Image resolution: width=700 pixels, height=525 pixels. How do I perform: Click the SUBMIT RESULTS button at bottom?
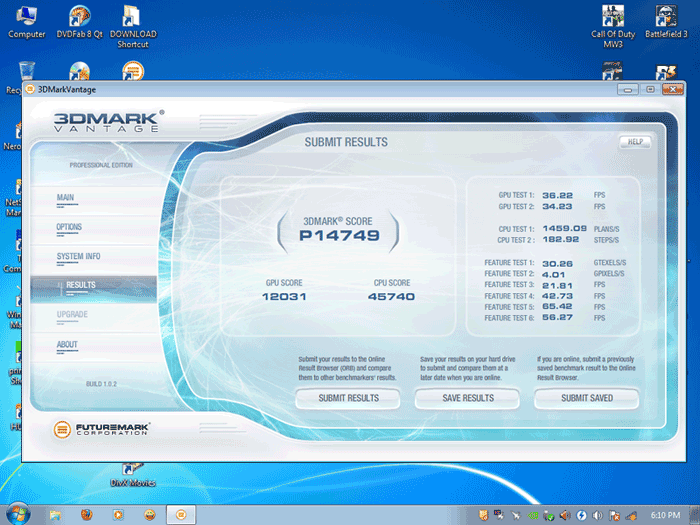(348, 398)
